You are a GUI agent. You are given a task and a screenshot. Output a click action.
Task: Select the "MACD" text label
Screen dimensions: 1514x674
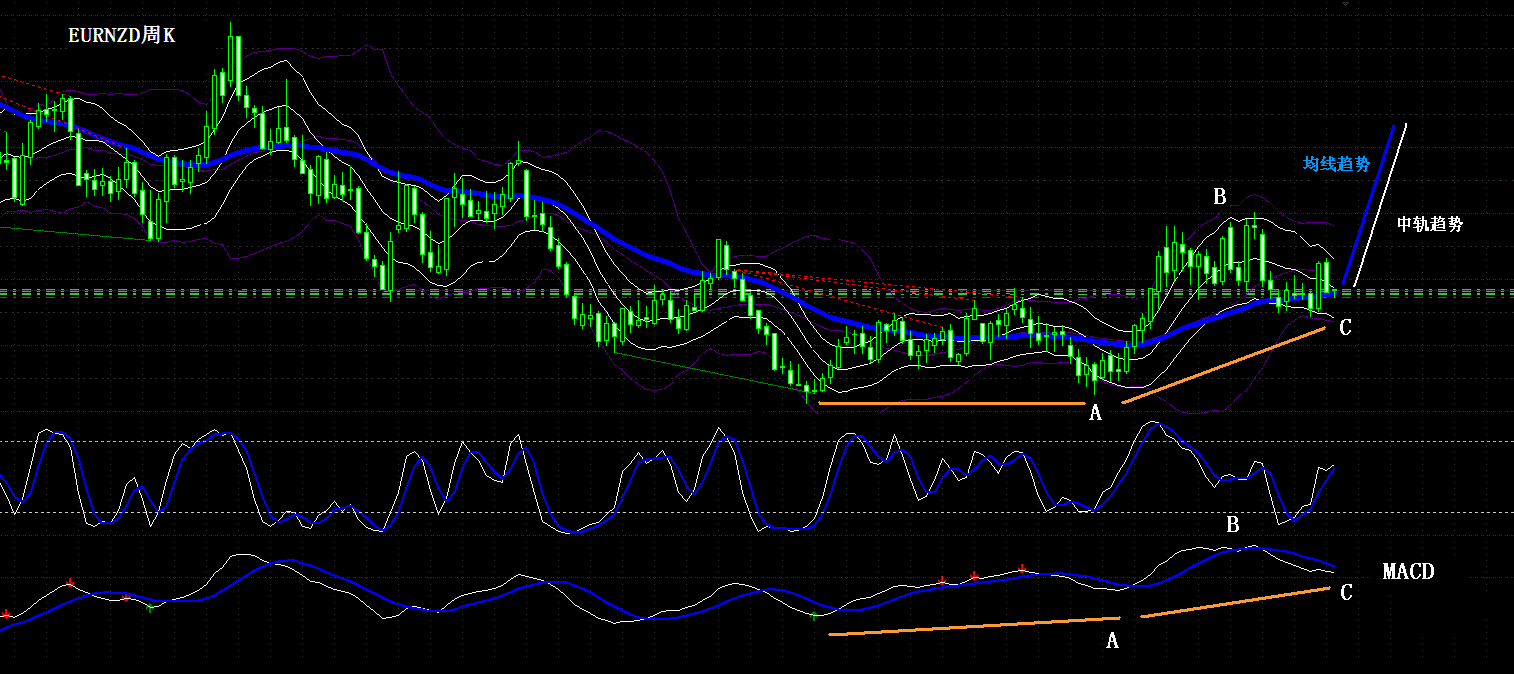(1408, 572)
